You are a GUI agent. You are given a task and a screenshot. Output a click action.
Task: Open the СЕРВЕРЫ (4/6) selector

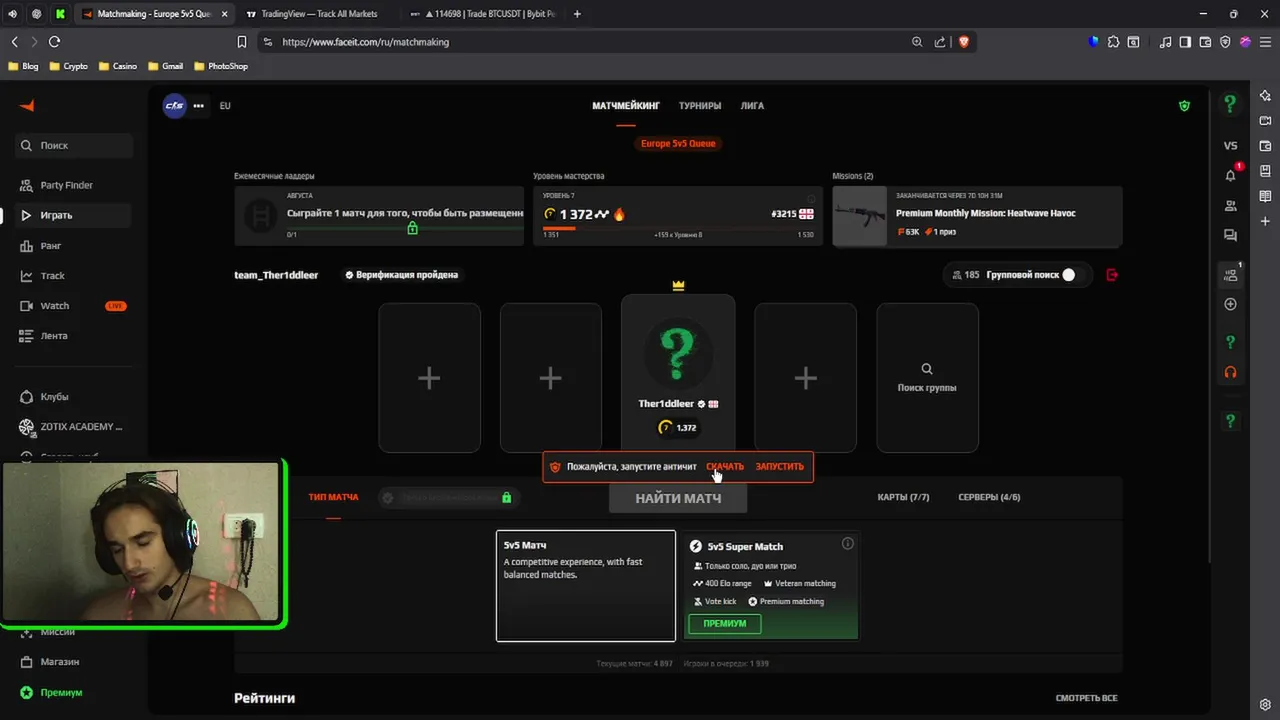point(989,497)
